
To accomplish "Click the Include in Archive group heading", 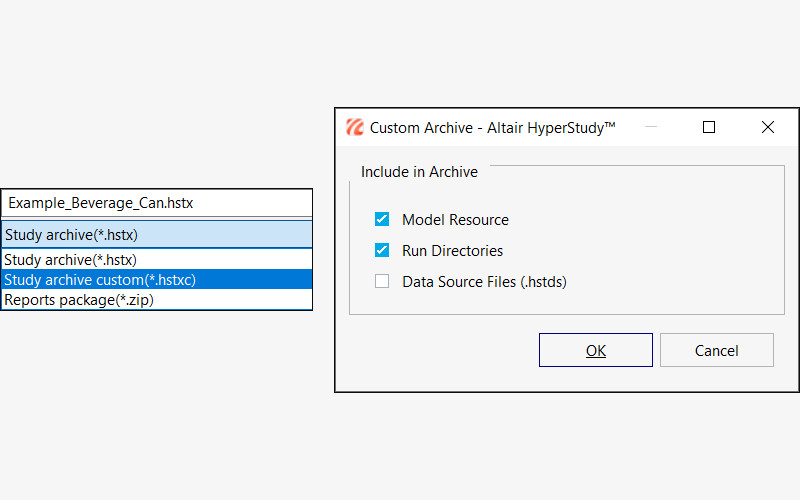I will [x=419, y=172].
